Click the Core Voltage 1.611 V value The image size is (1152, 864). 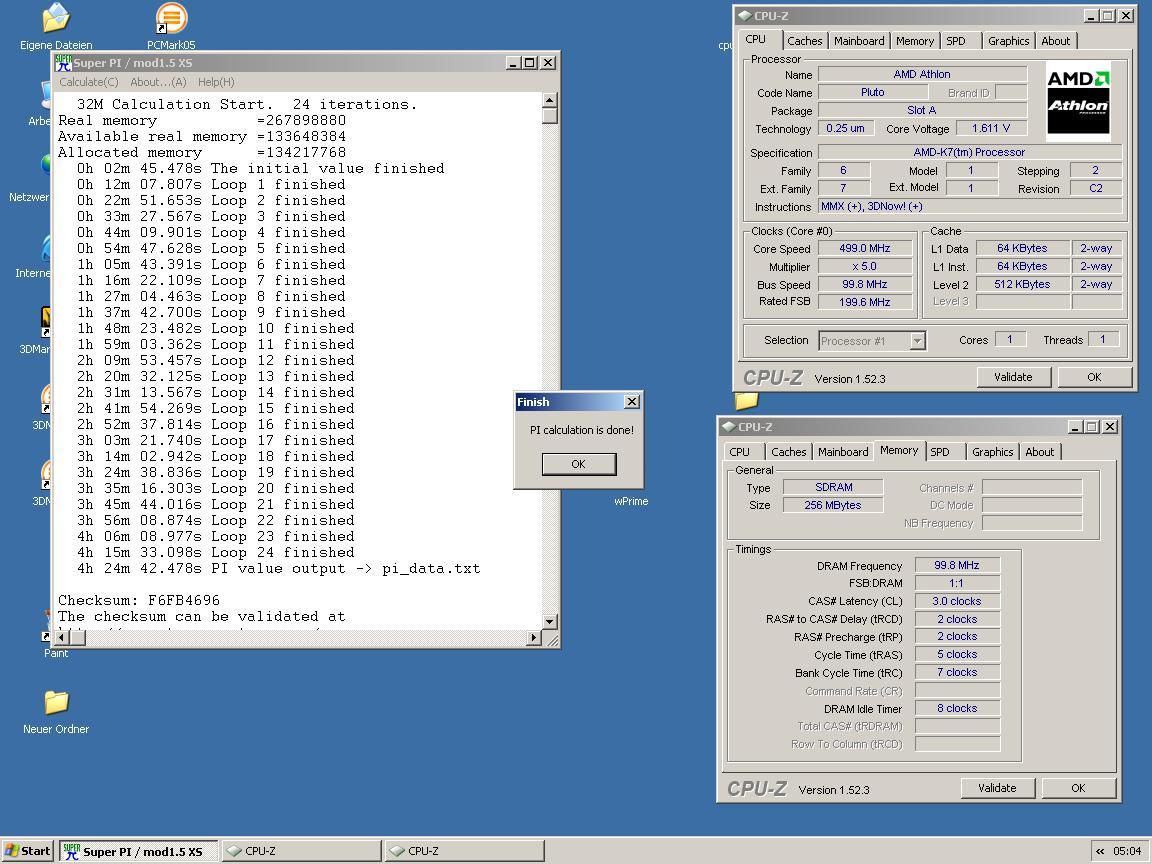tap(990, 128)
